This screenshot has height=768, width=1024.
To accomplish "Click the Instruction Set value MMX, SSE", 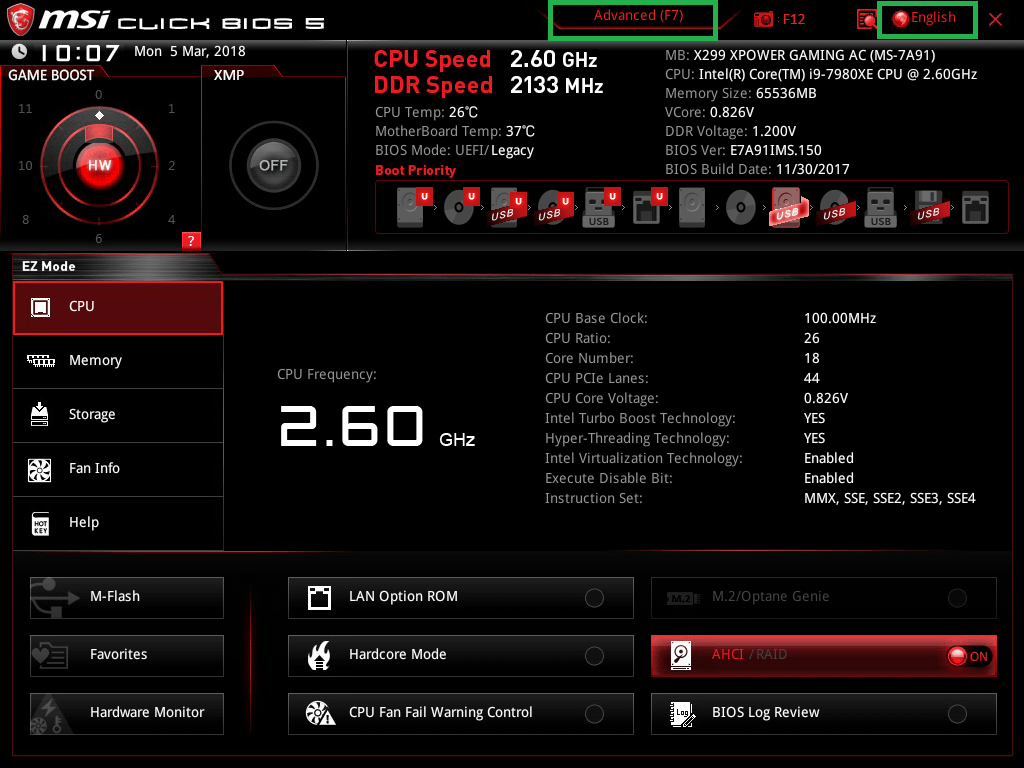I will (x=889, y=498).
